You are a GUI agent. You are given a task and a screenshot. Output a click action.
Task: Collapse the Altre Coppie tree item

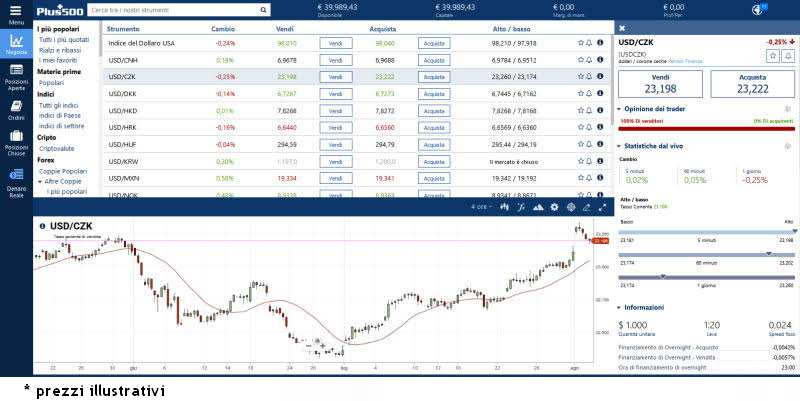[x=40, y=181]
